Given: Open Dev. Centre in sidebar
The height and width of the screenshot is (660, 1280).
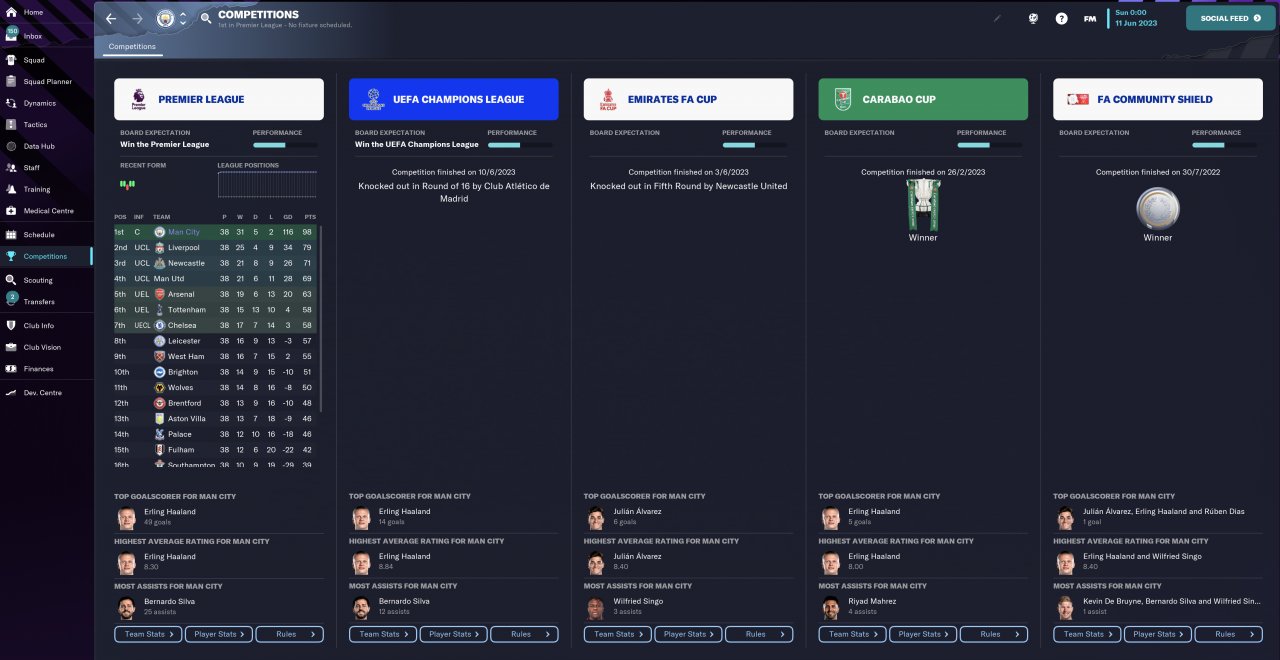Looking at the screenshot, I should click(x=46, y=393).
